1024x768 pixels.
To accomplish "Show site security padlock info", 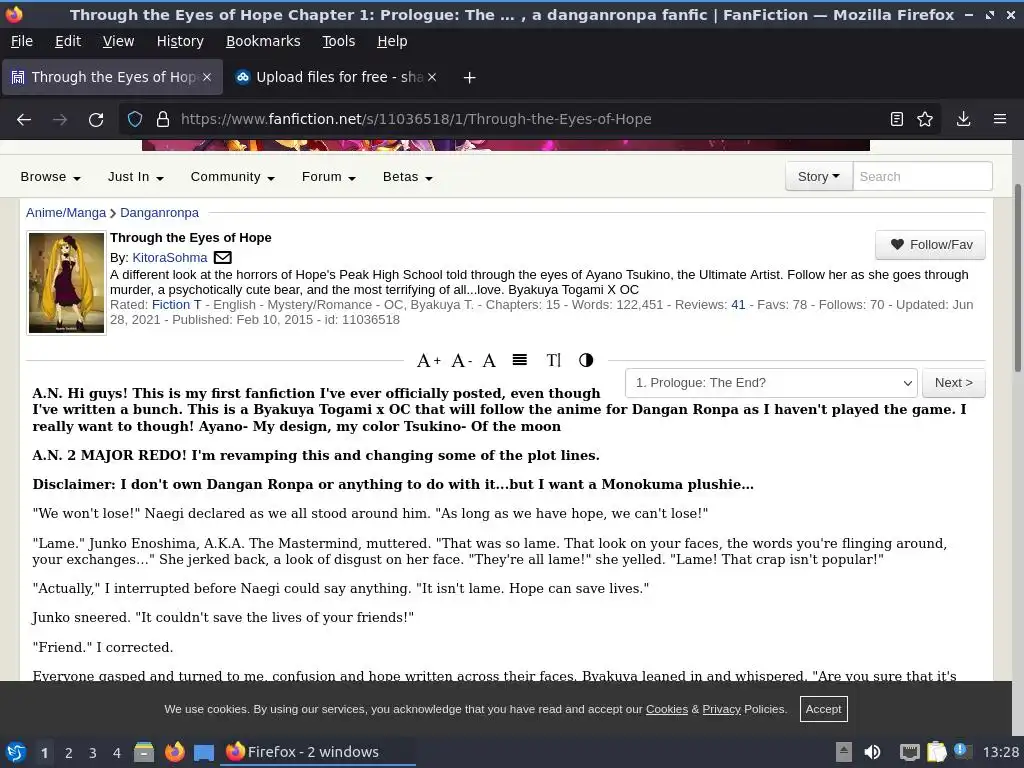I will click(163, 119).
